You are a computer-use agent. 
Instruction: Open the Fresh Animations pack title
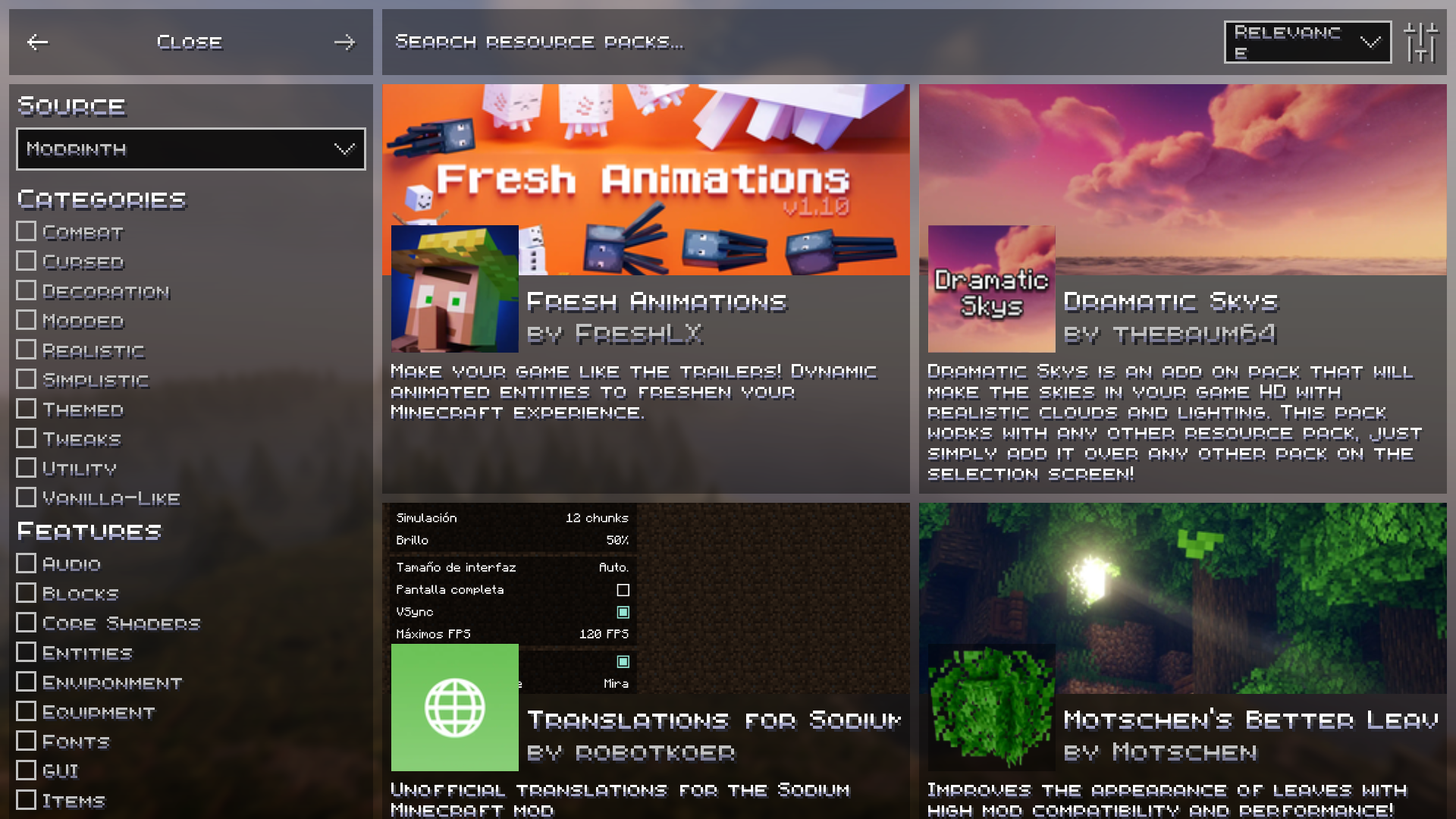click(x=657, y=302)
